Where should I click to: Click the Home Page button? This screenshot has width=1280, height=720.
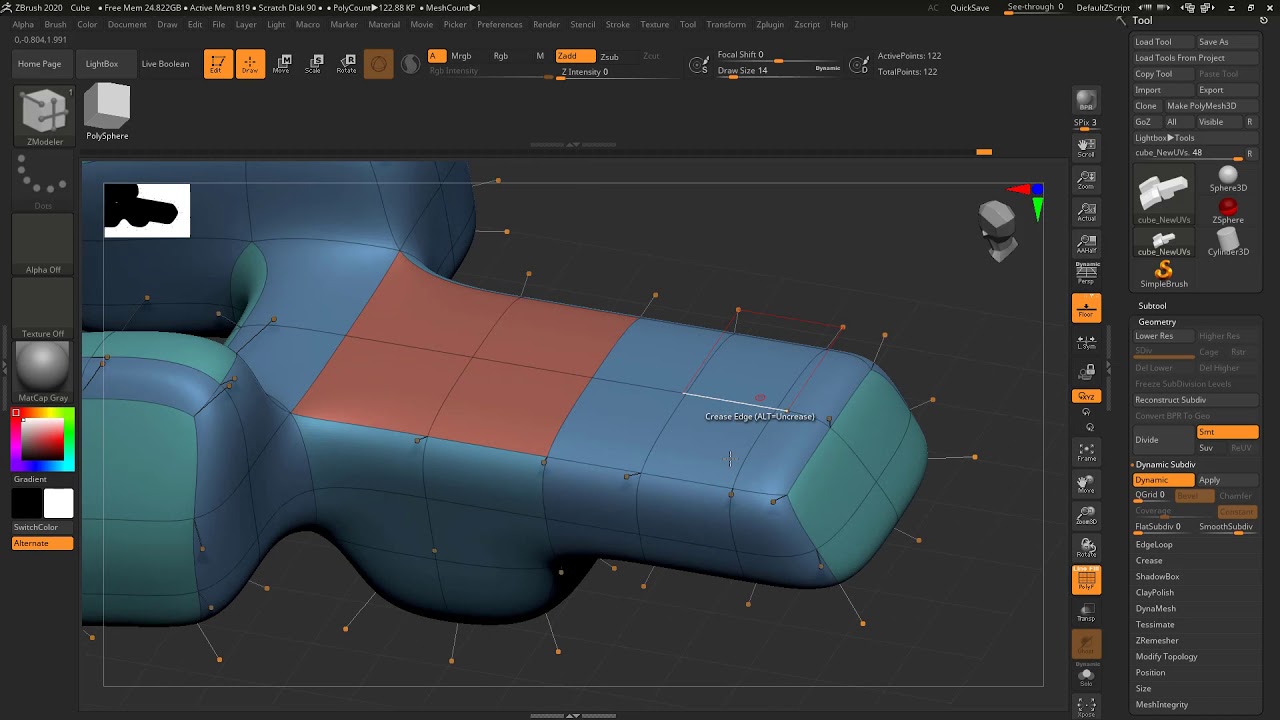click(40, 64)
